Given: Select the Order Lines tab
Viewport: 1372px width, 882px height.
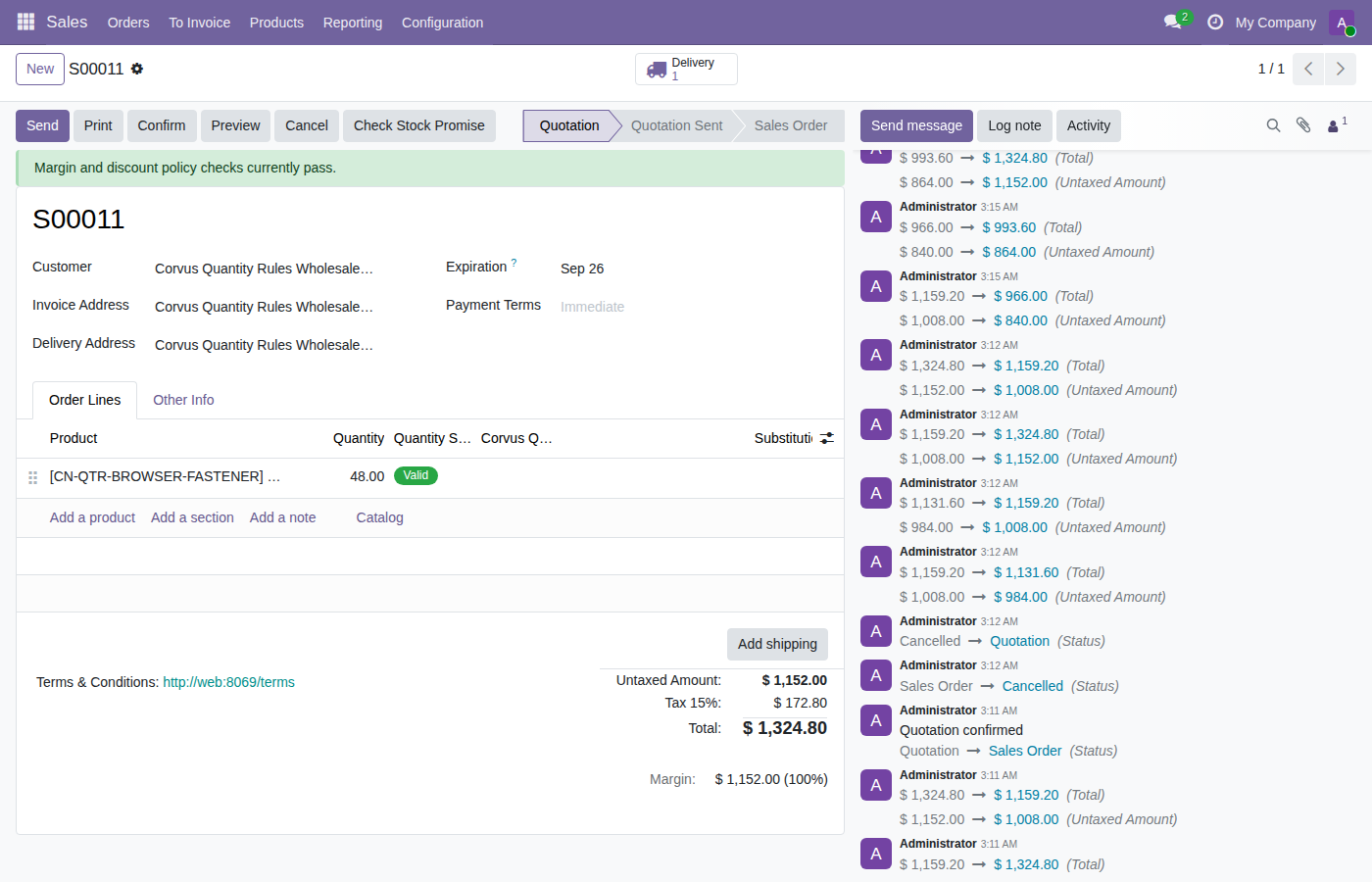Looking at the screenshot, I should tap(85, 400).
